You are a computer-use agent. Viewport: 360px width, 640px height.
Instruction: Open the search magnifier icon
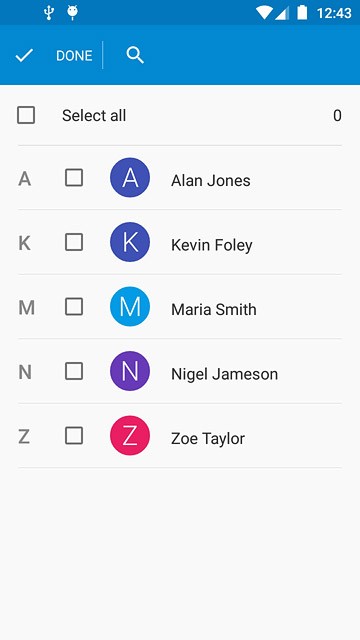pyautogui.click(x=135, y=55)
